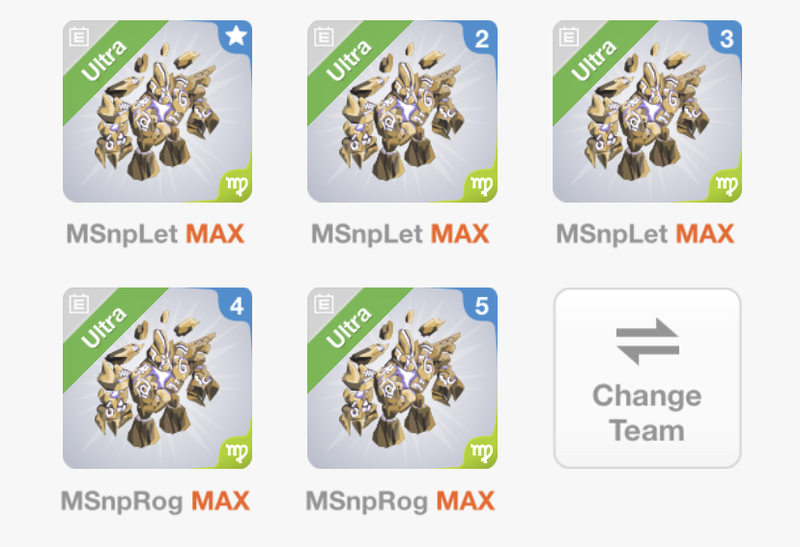The height and width of the screenshot is (547, 800).
Task: Click the number 2 slot badge
Action: pyautogui.click(x=481, y=38)
